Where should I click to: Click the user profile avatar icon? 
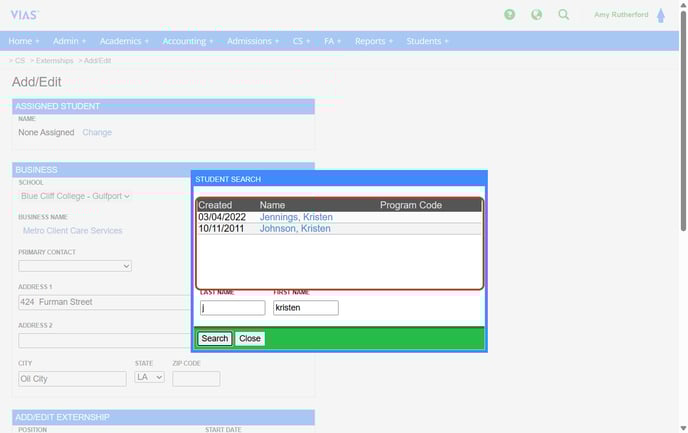[661, 15]
